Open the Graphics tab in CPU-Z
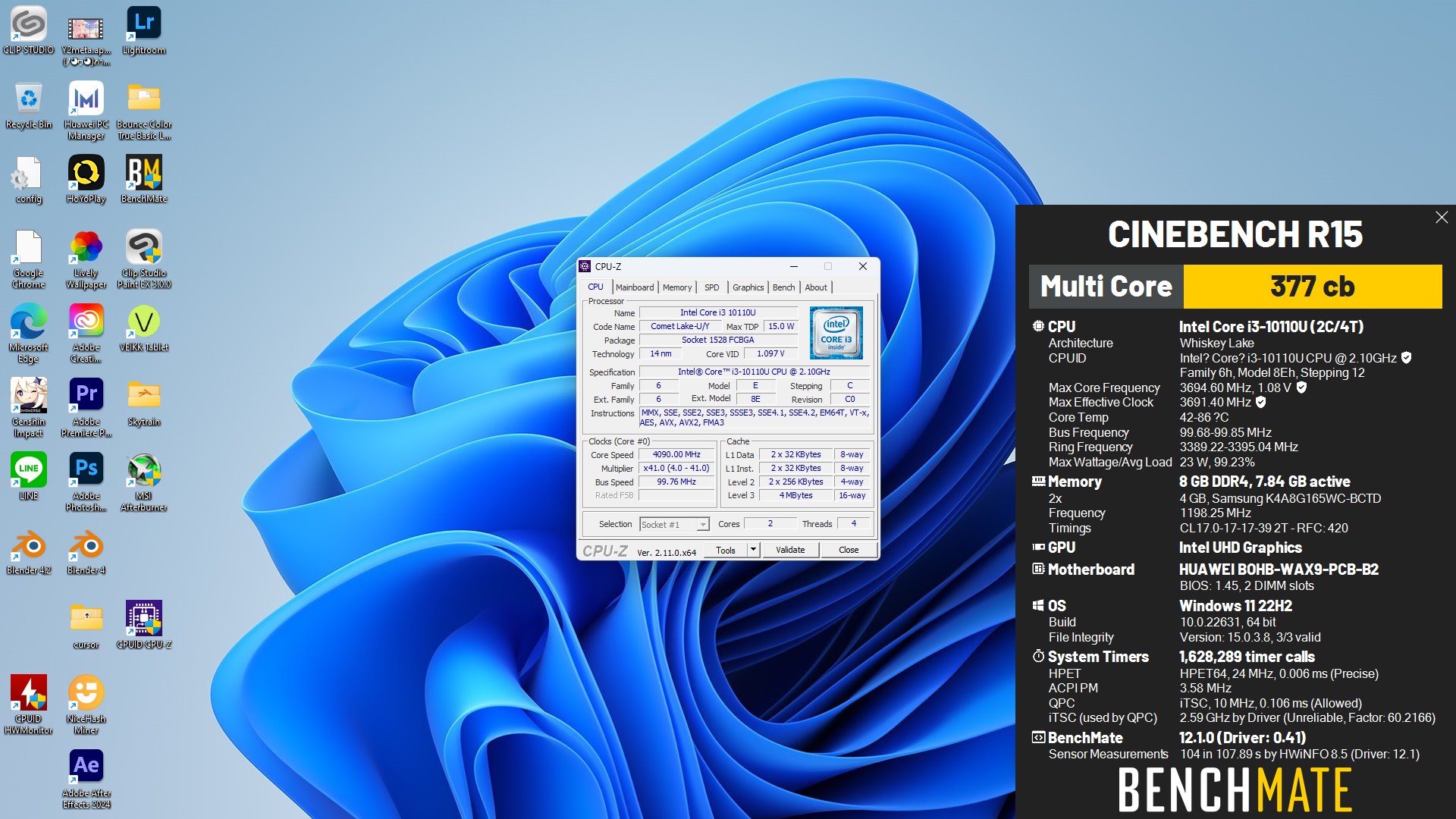Image resolution: width=1456 pixels, height=819 pixels. (x=748, y=287)
